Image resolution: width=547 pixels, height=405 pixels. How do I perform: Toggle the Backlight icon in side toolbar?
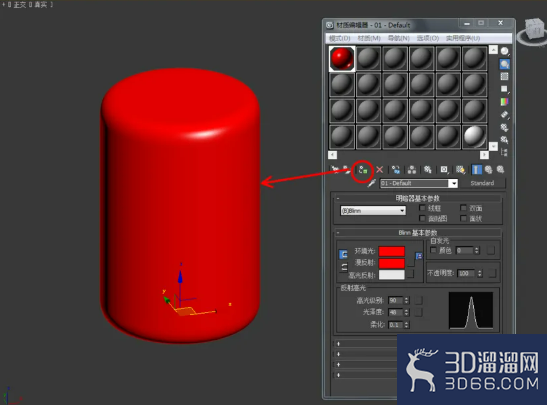(x=504, y=64)
